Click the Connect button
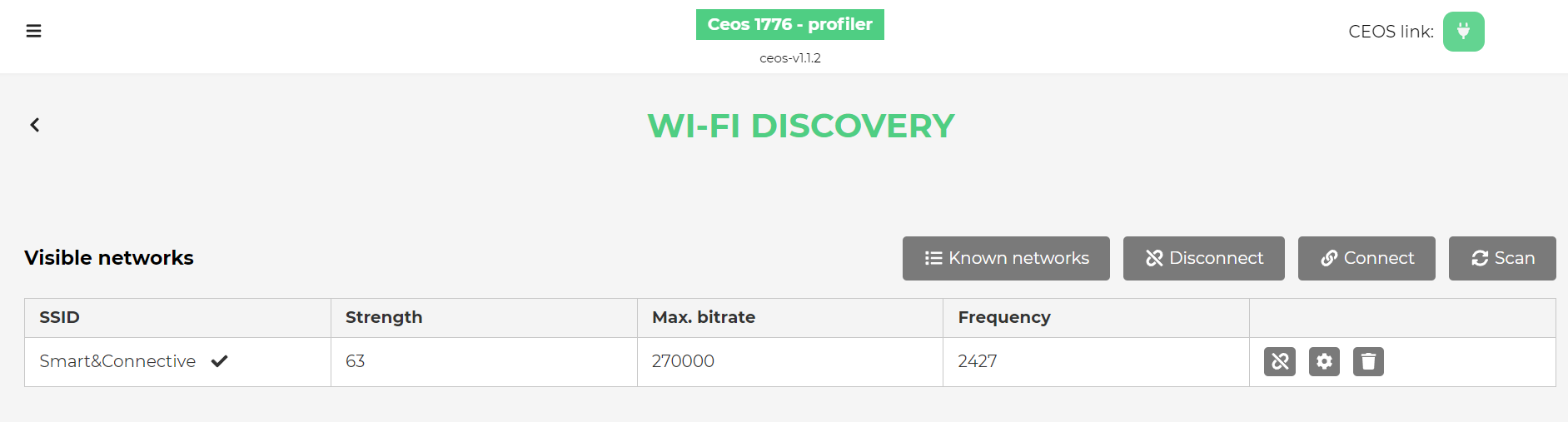 [x=1366, y=258]
